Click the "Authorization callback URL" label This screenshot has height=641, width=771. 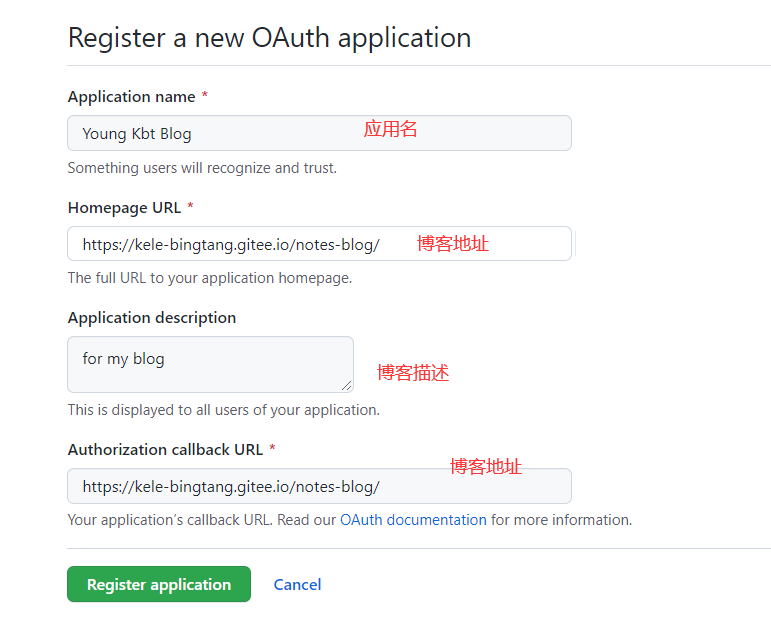pyautogui.click(x=165, y=450)
